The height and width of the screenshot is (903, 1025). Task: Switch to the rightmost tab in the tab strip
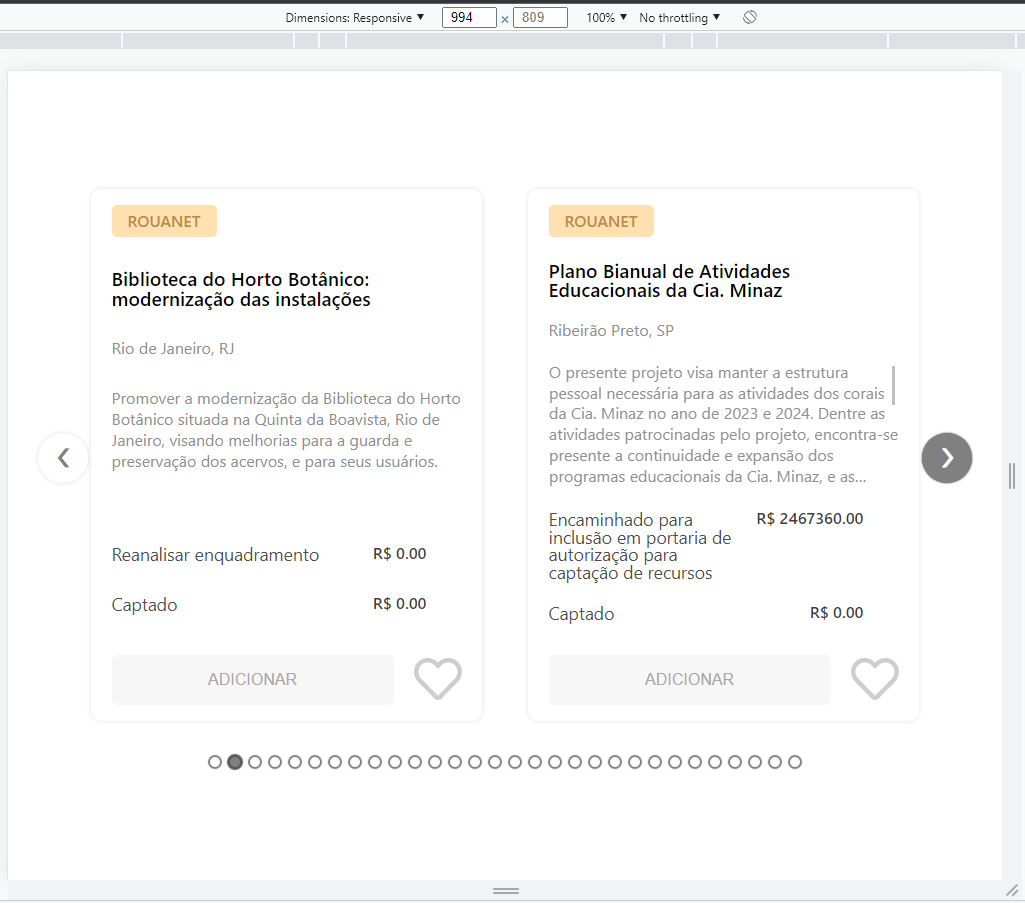pyautogui.click(x=950, y=40)
